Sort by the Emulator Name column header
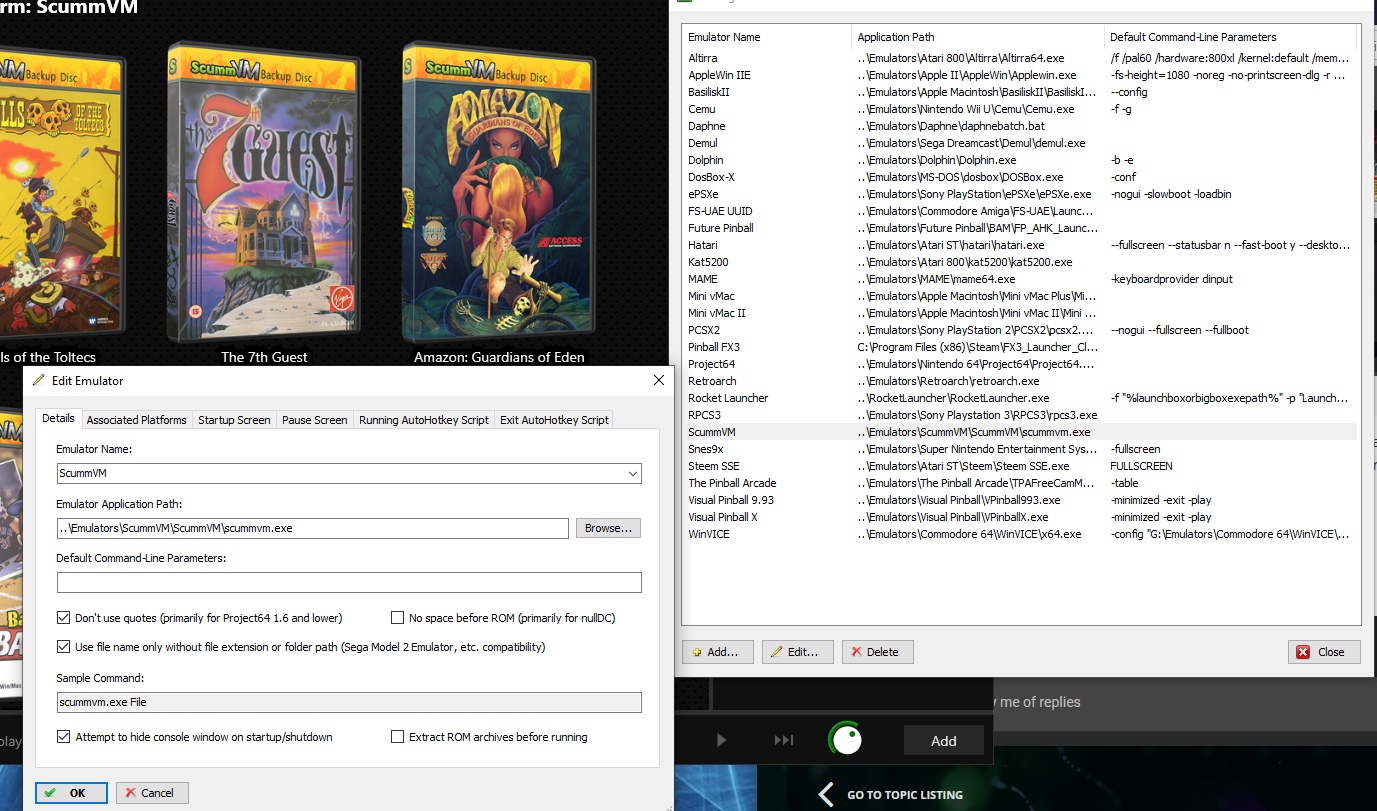 767,37
